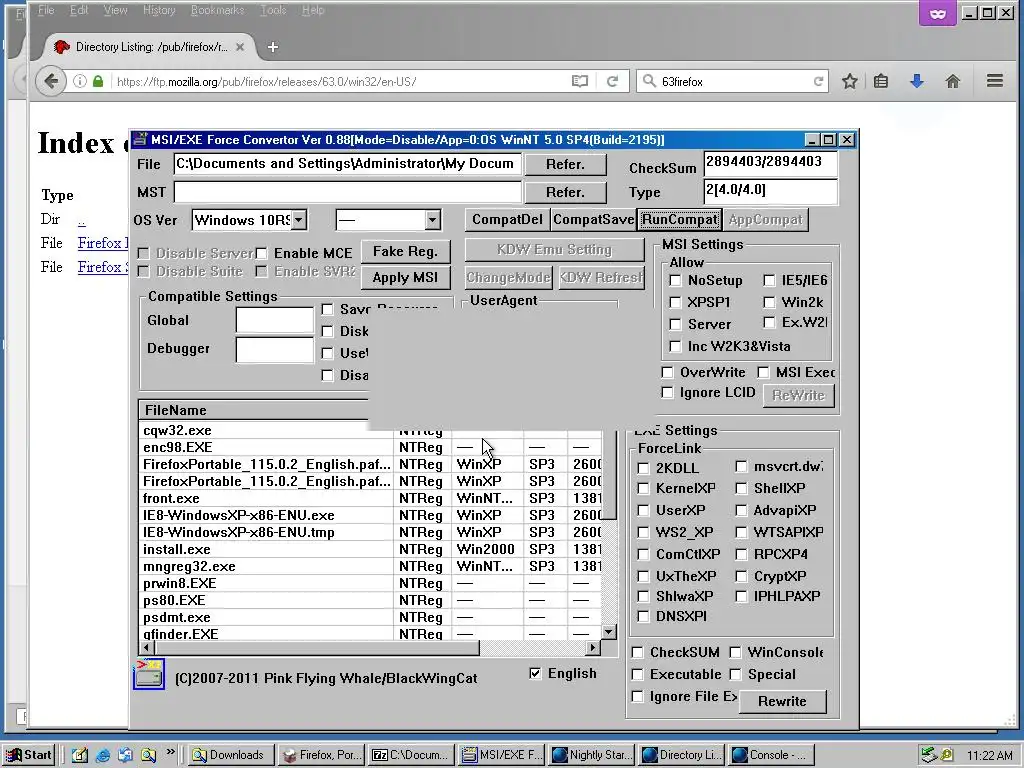Click the CompatDel button
Screen dimensions: 1024x768
click(507, 219)
